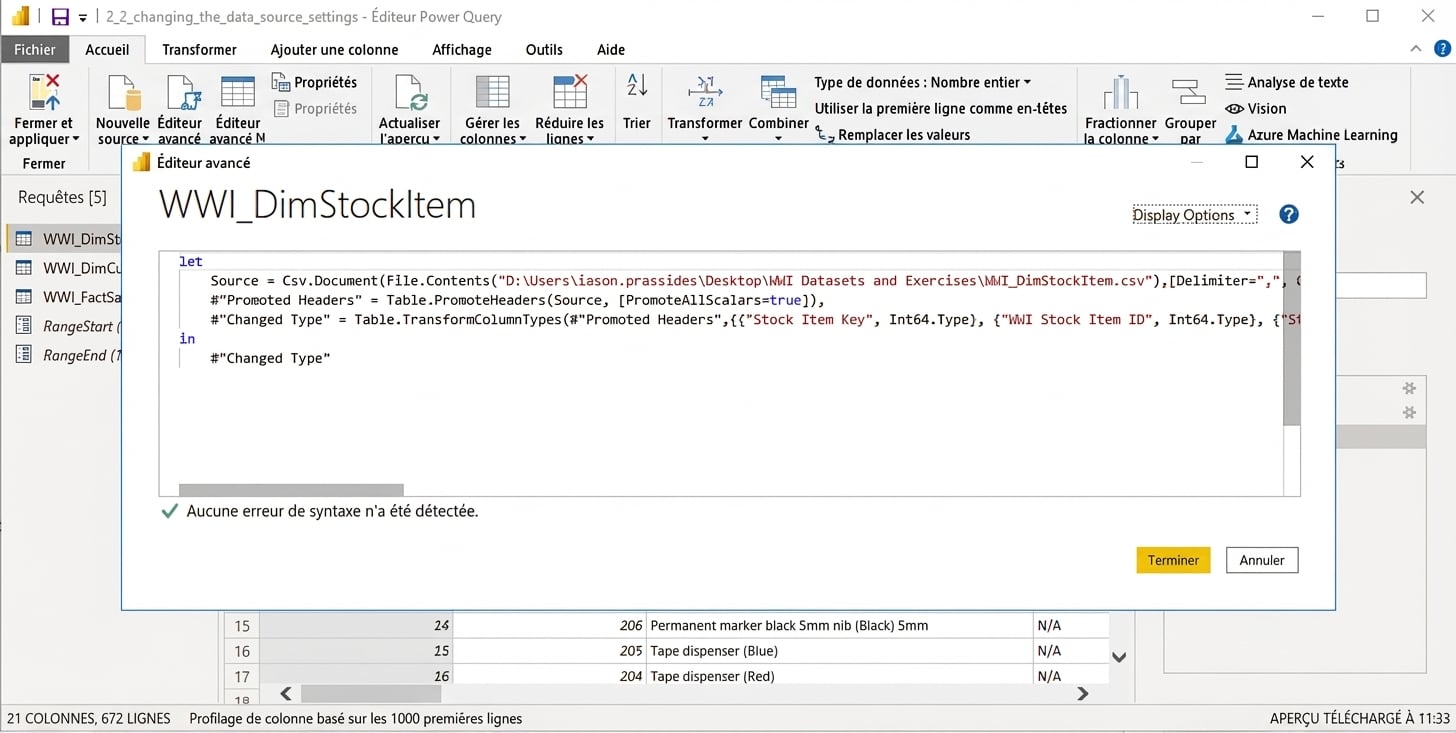
Task: Click the Vision eye icon
Action: tap(1234, 109)
